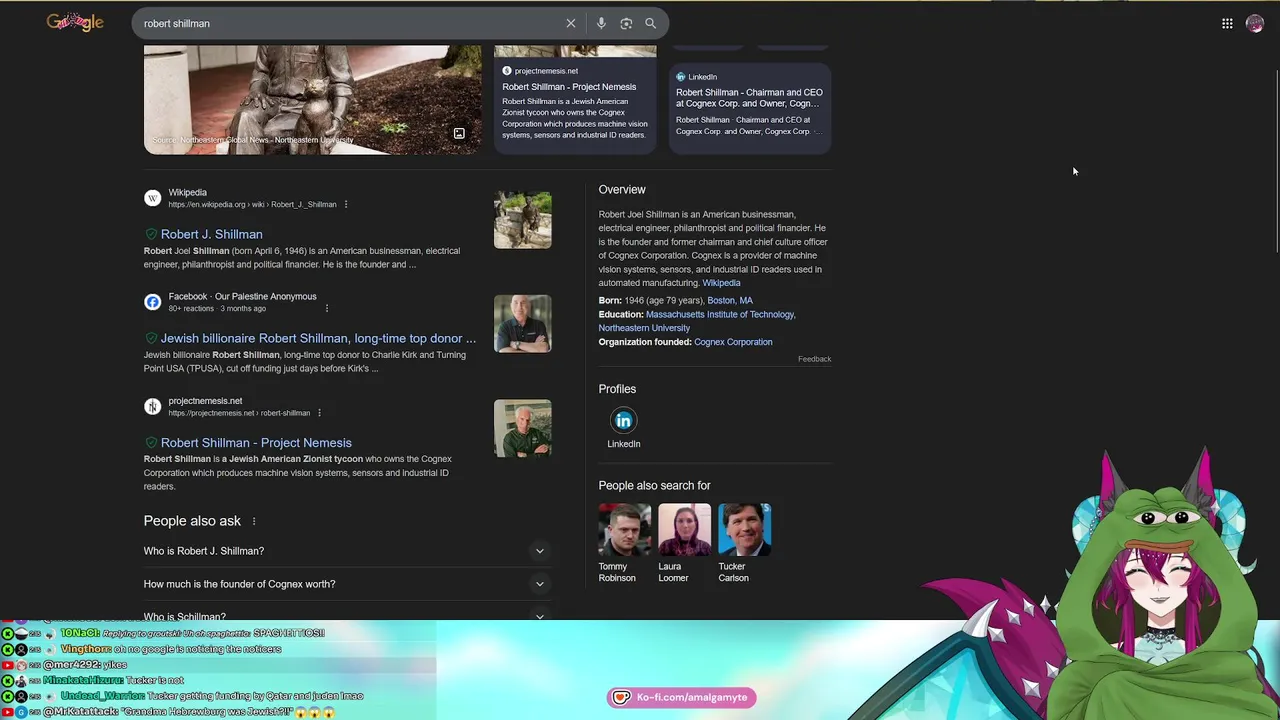Click the Wikipedia favicon

[152, 198]
